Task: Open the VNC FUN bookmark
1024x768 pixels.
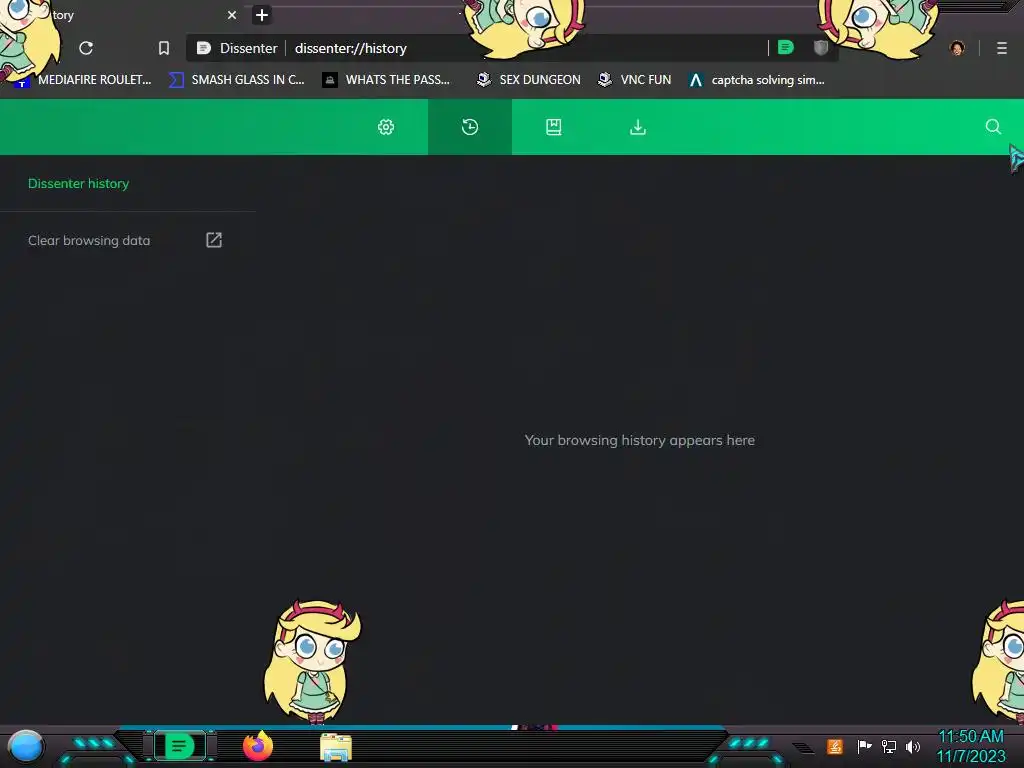Action: click(x=635, y=80)
